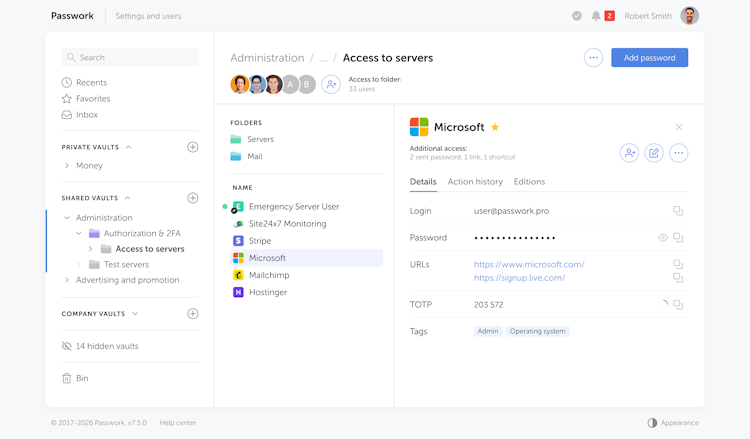This screenshot has height=439, width=750.
Task: Click the edit password pencil icon
Action: point(654,153)
